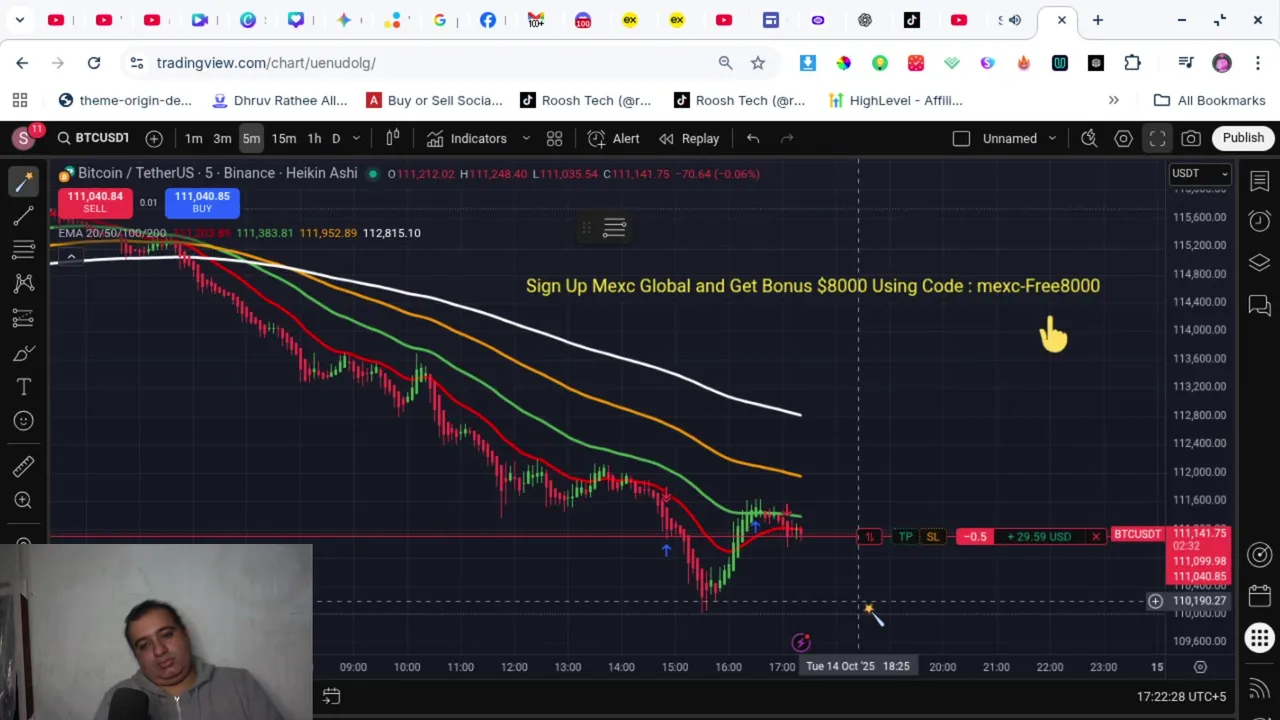The height and width of the screenshot is (720, 1280).
Task: Open the patterns drawing tools
Action: (24, 284)
